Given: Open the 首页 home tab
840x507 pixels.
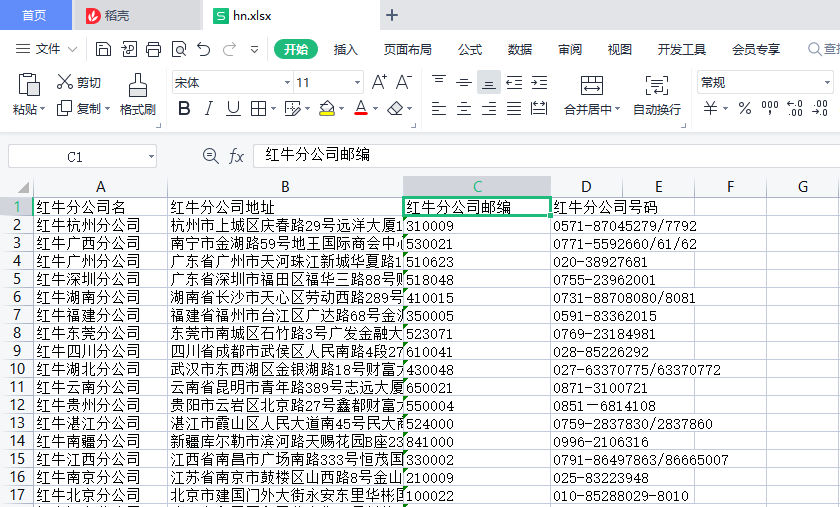Looking at the screenshot, I should pyautogui.click(x=35, y=15).
